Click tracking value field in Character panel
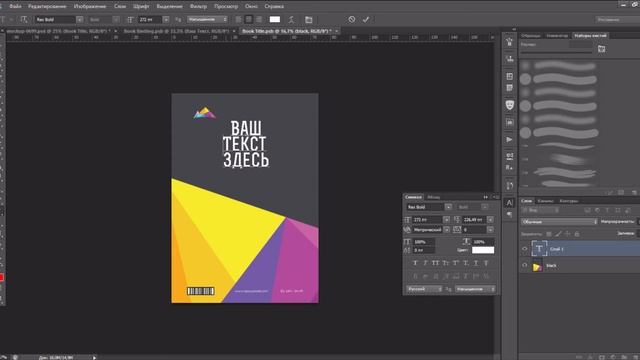 (474, 230)
